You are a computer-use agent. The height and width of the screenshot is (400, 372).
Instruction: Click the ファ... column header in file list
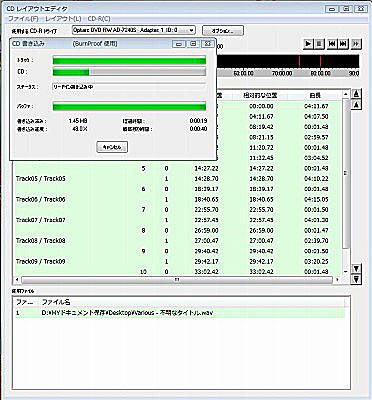click(x=25, y=302)
